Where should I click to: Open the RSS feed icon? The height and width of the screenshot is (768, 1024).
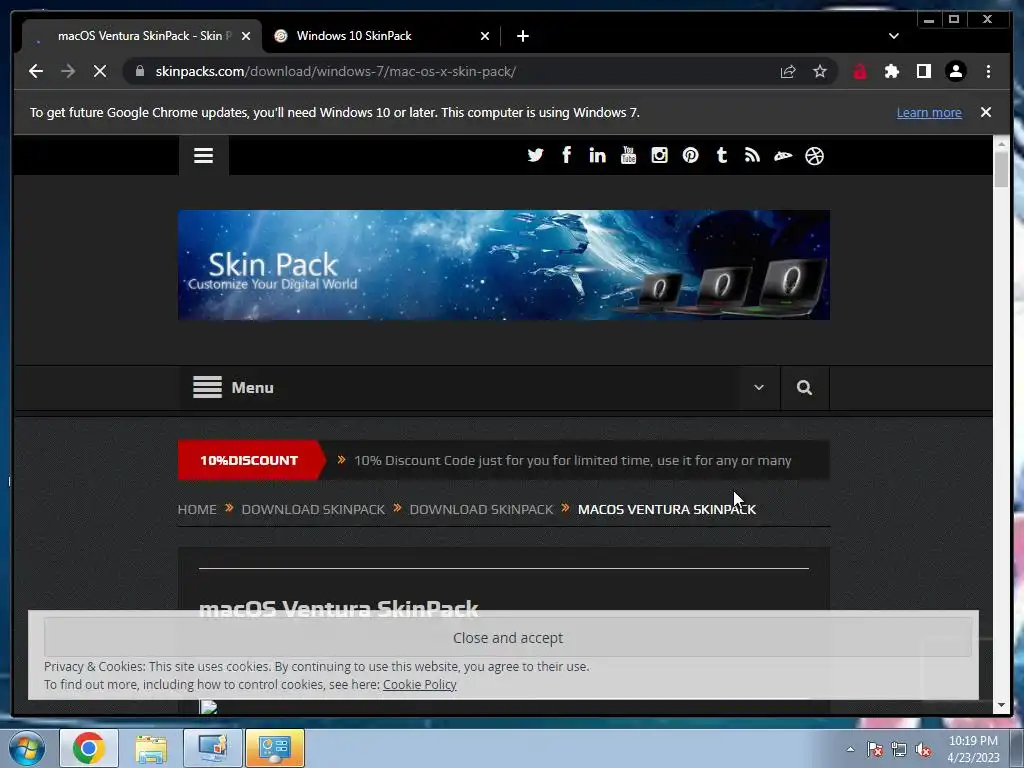752,155
